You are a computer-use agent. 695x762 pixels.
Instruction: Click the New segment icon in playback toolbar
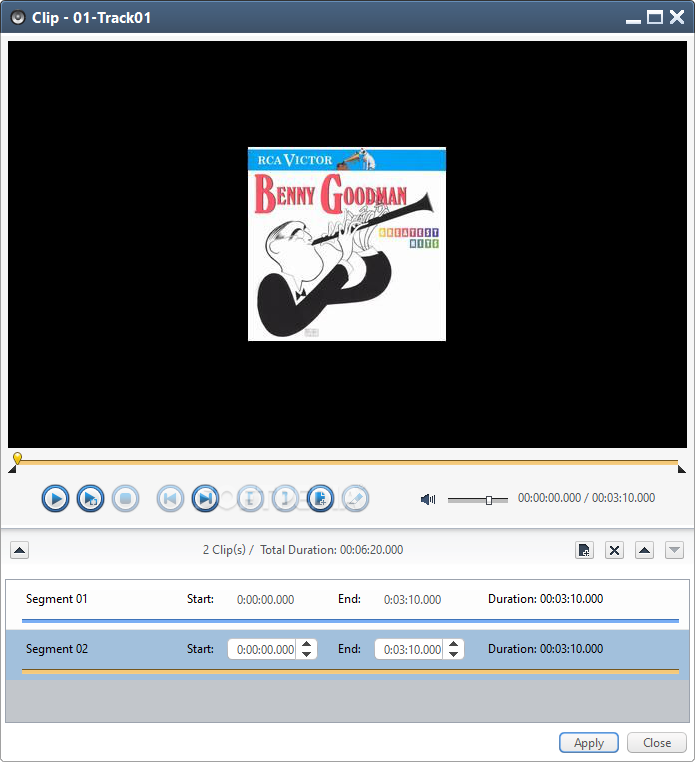pyautogui.click(x=320, y=499)
